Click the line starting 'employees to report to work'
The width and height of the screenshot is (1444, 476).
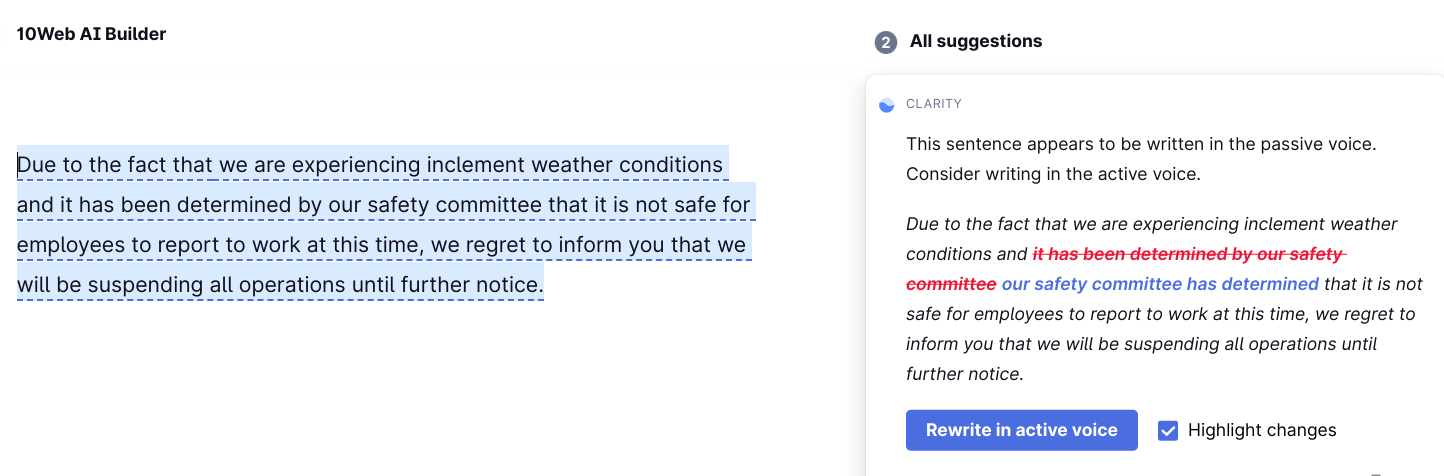pyautogui.click(x=382, y=245)
